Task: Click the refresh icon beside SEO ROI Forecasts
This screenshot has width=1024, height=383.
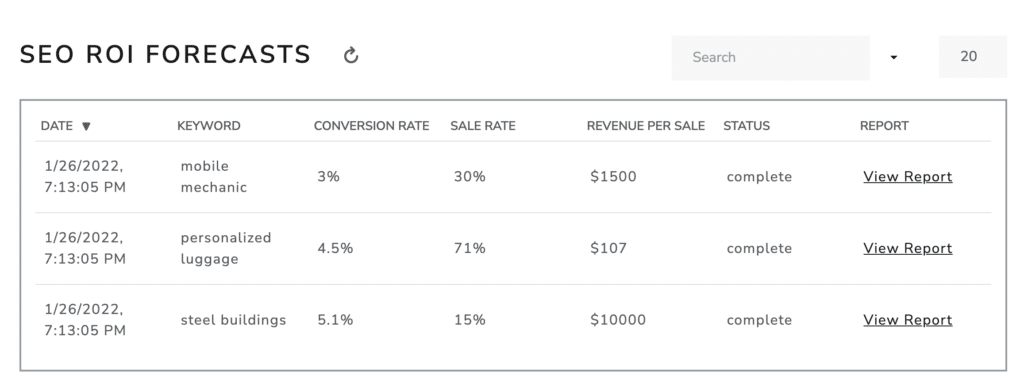Action: tap(351, 56)
